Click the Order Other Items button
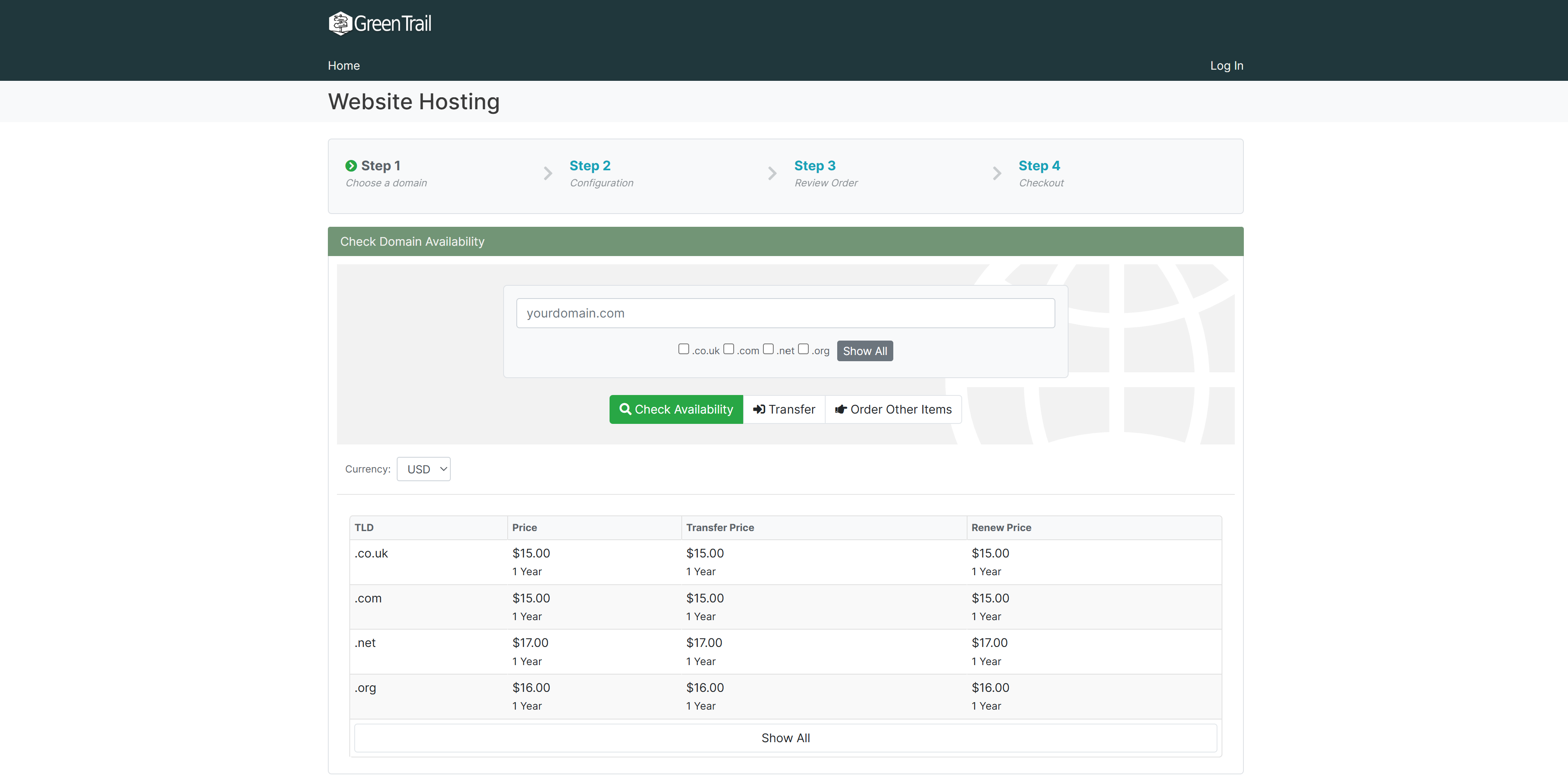The width and height of the screenshot is (1568, 776). tap(894, 409)
